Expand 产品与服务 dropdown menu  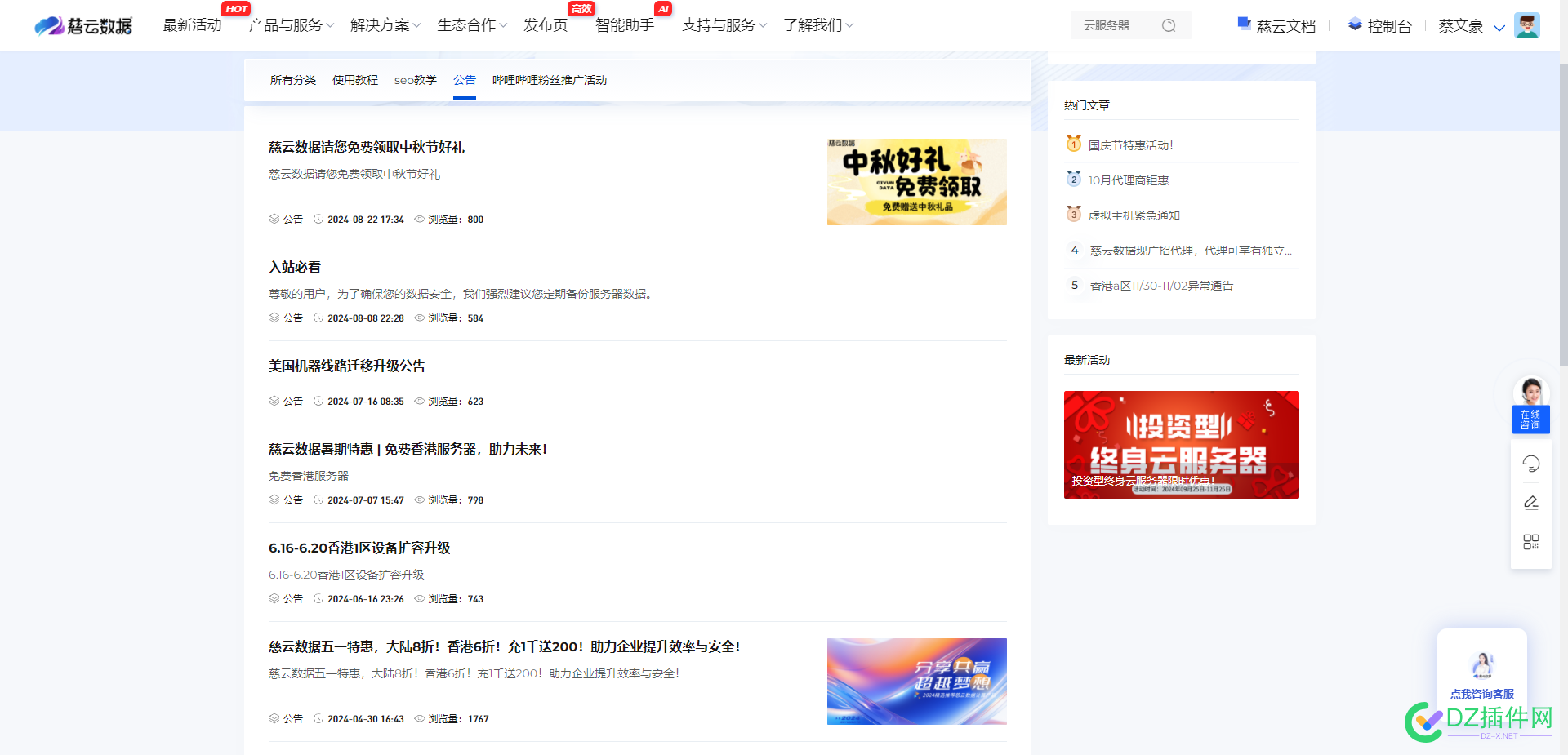click(x=292, y=25)
